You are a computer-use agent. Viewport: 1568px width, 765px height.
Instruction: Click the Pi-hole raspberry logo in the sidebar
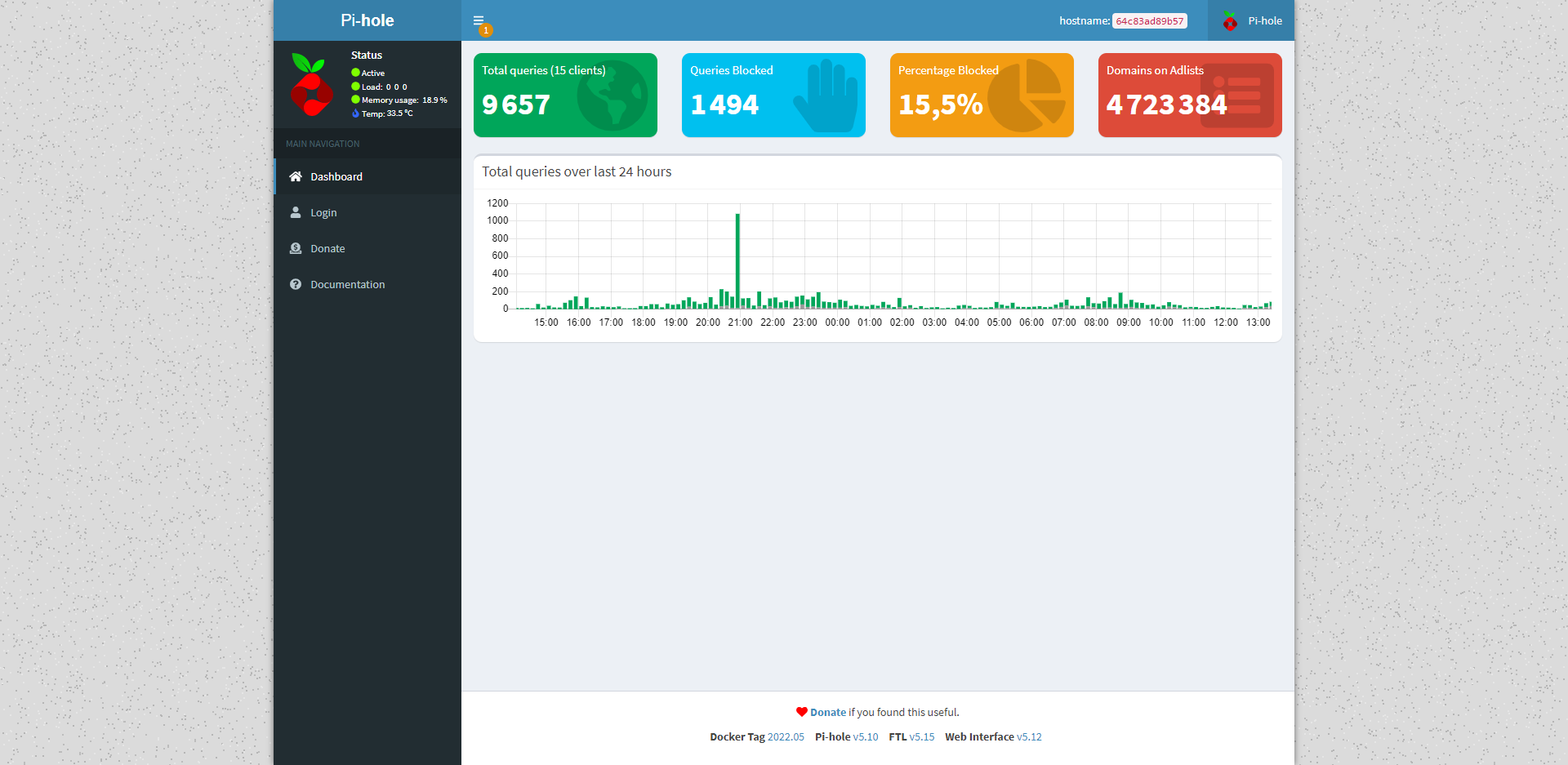(x=311, y=85)
